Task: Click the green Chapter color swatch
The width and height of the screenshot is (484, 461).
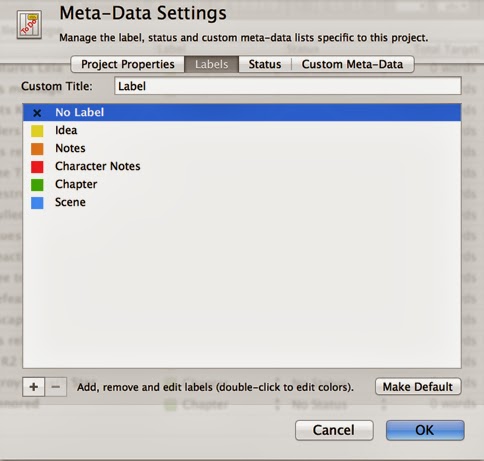Action: 37,185
